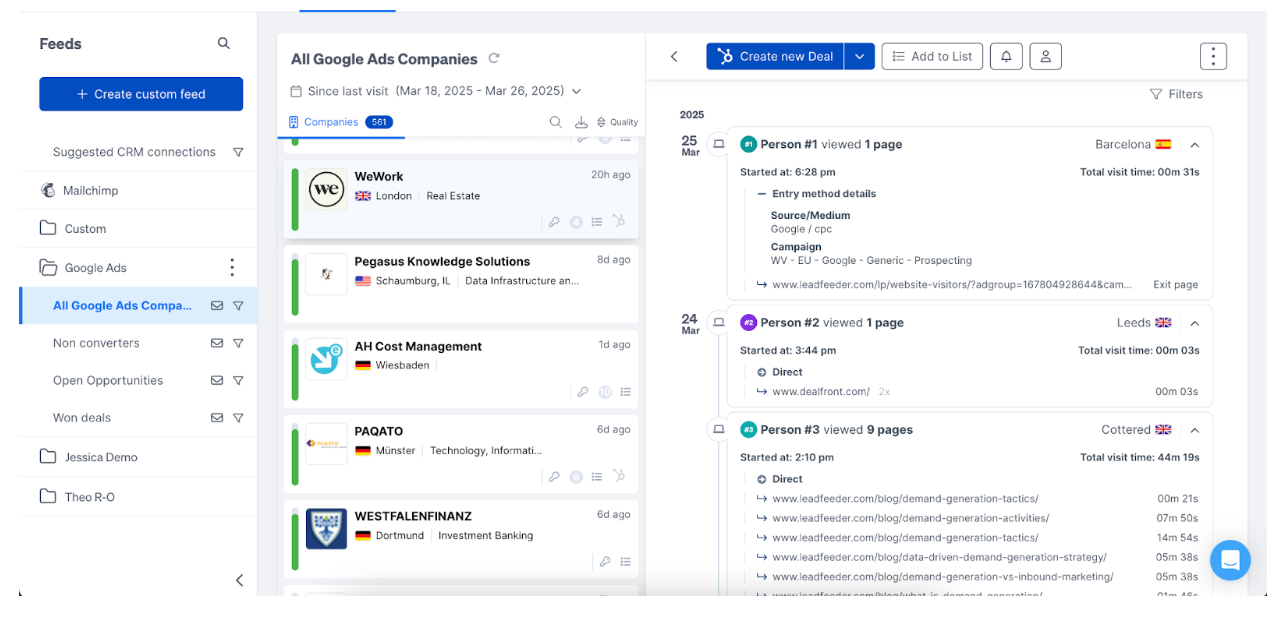Click Add to List button

pyautogui.click(x=932, y=56)
